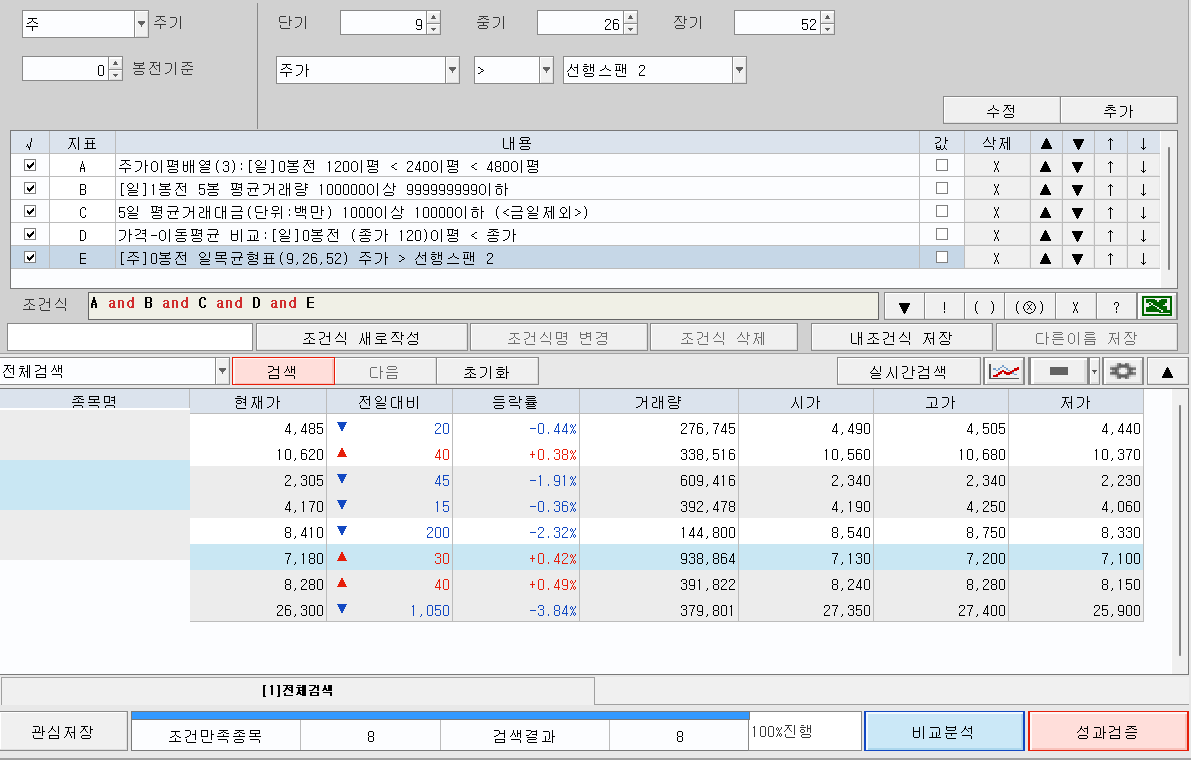Sort by 현재가 column header

[257, 402]
